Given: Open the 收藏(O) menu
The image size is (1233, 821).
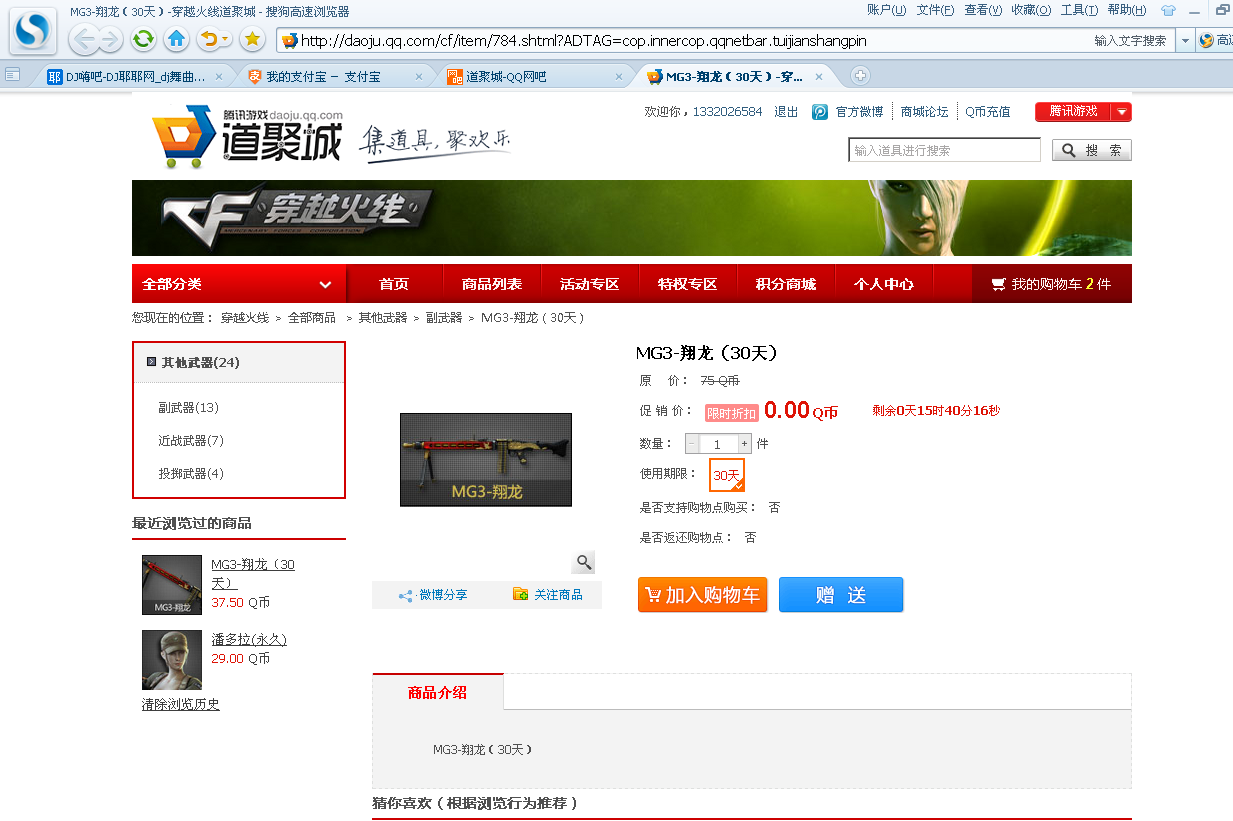Looking at the screenshot, I should tap(1031, 10).
